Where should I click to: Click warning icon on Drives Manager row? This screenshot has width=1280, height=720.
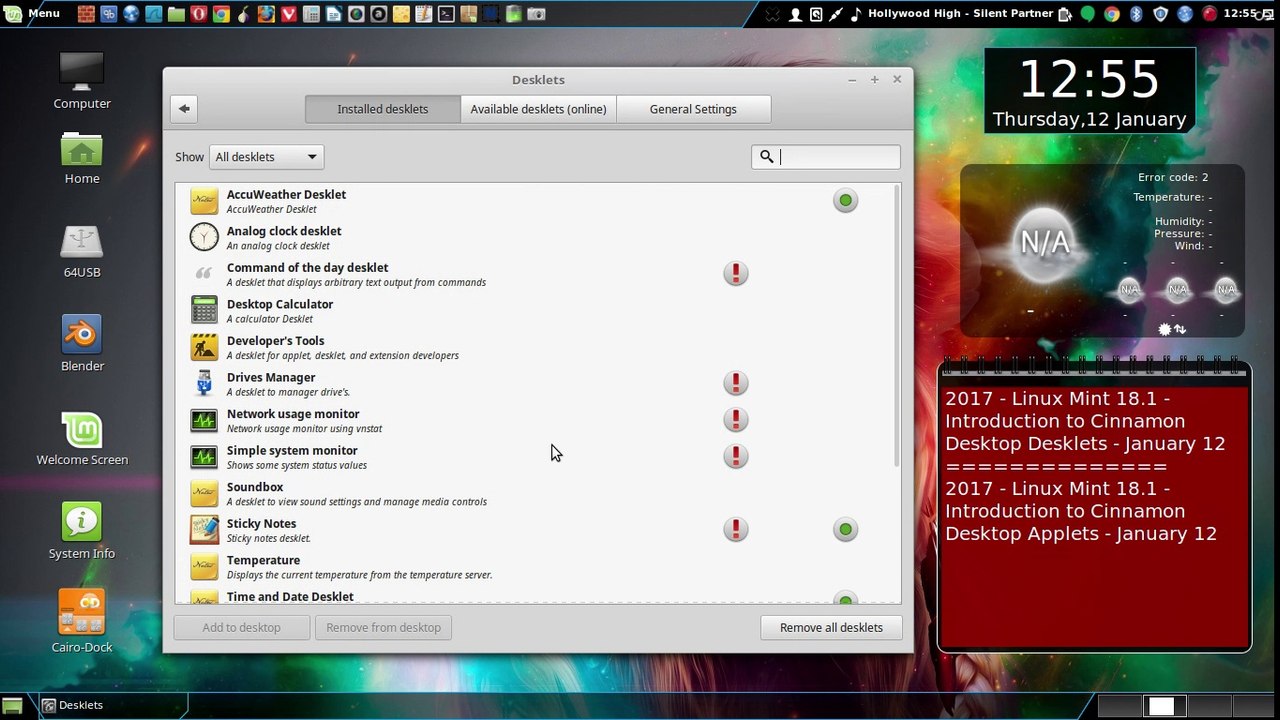(736, 383)
